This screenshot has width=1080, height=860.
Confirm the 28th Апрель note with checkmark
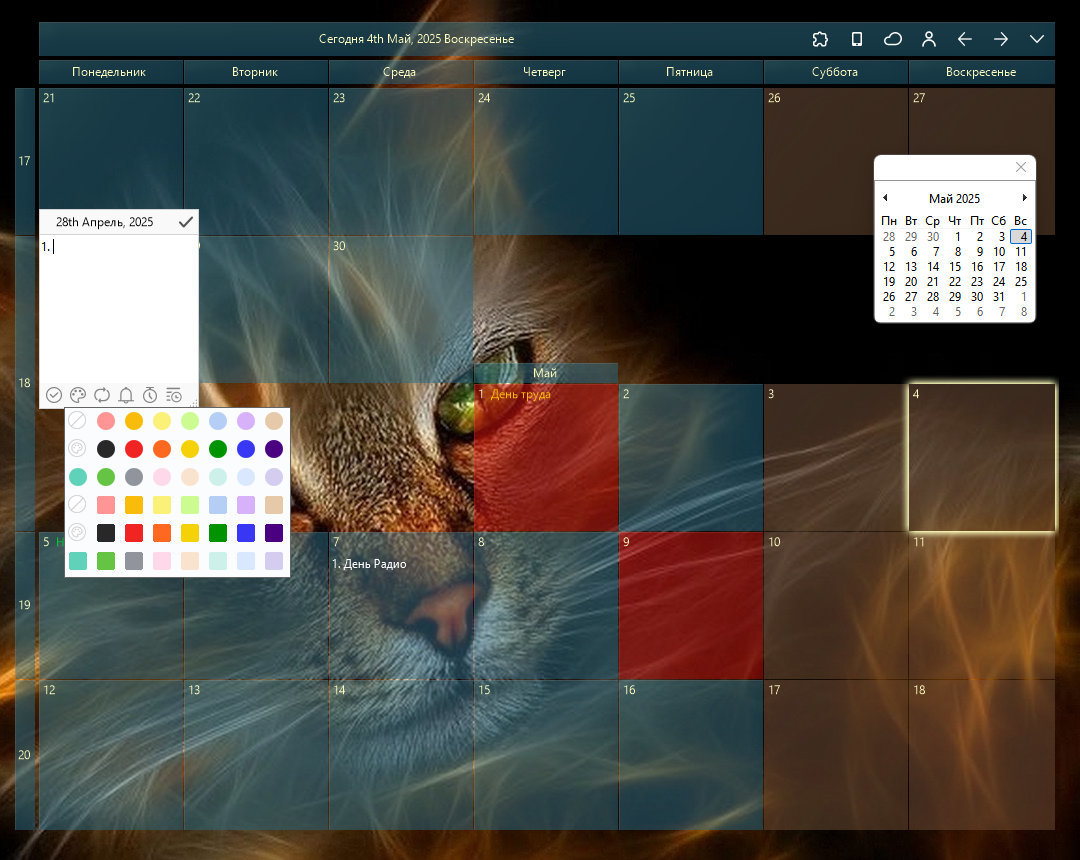(x=185, y=222)
